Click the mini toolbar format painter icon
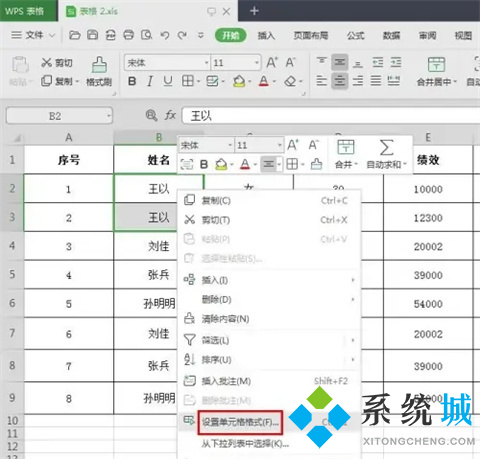Viewport: 480px width, 459px height. coord(316,164)
